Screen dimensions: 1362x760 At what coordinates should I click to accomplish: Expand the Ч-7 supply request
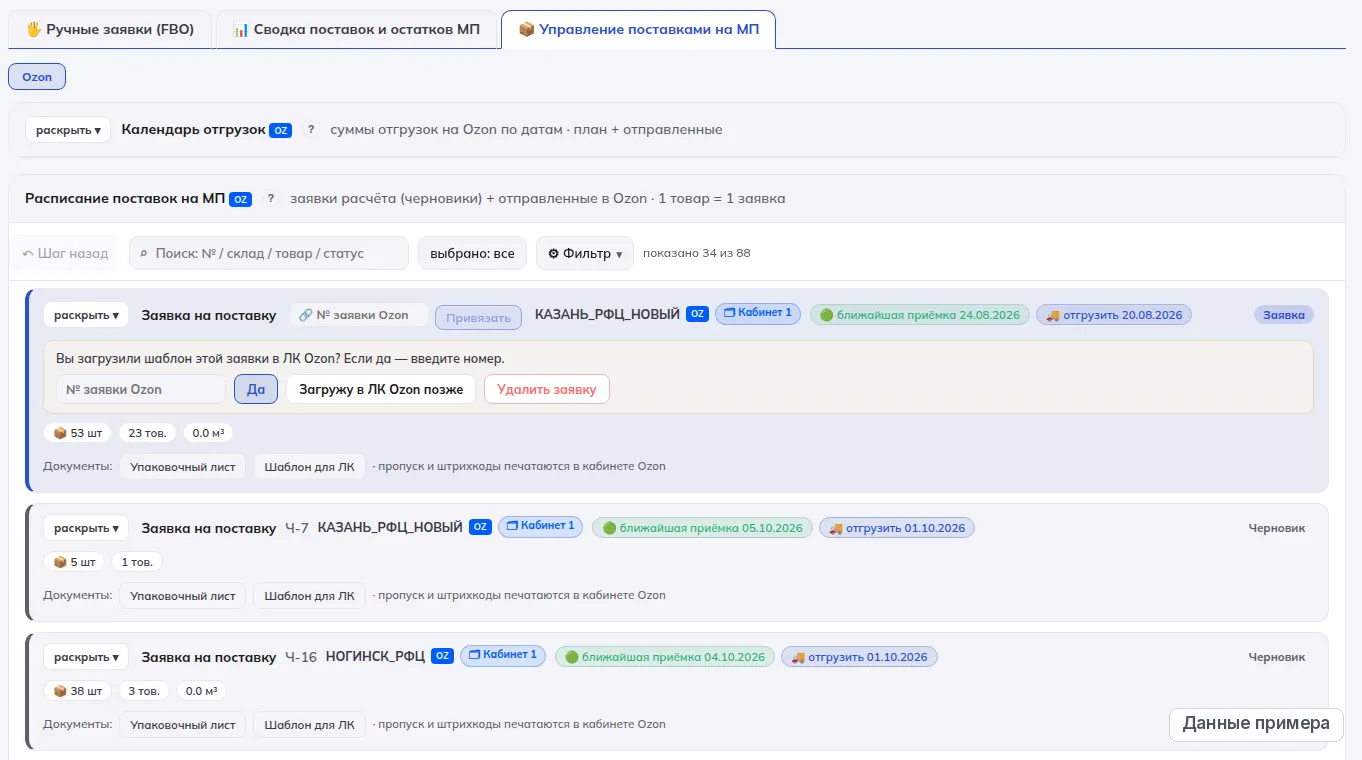86,528
